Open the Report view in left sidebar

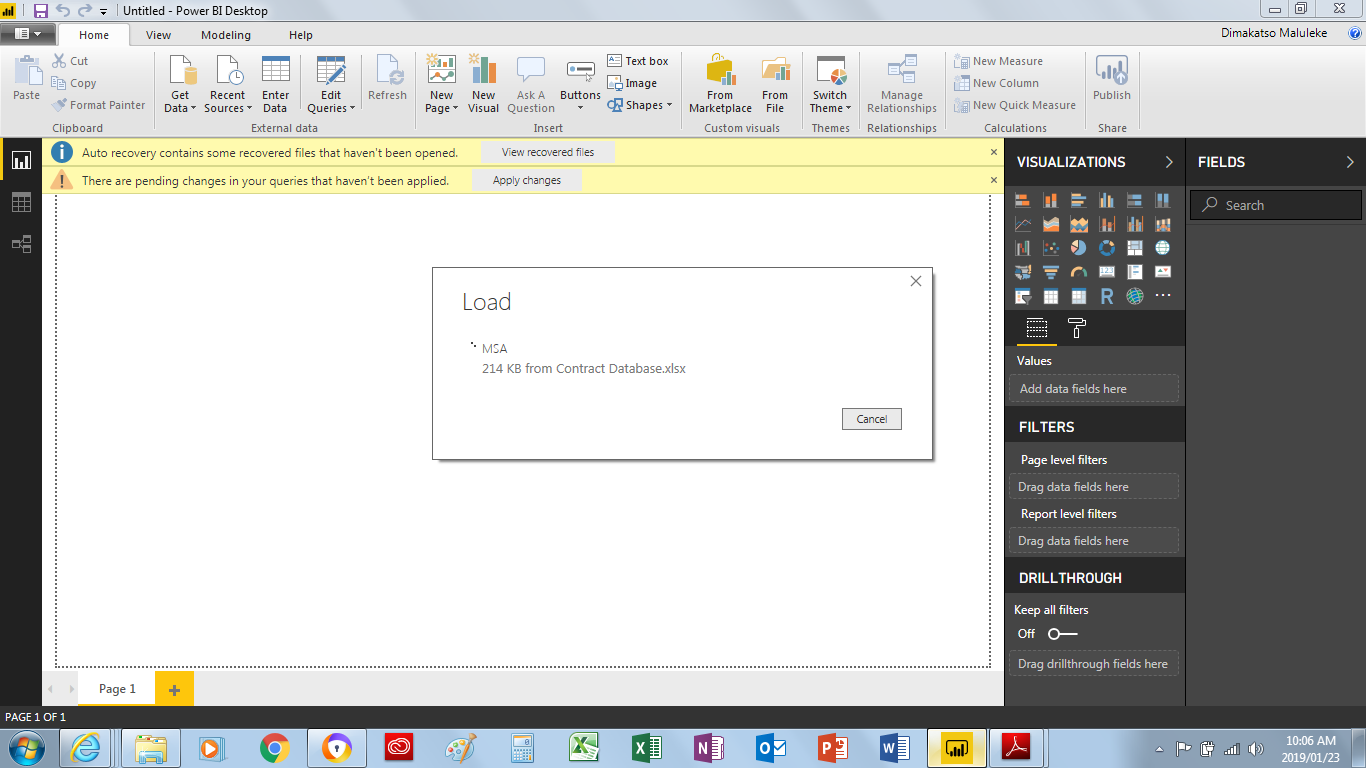[x=21, y=160]
